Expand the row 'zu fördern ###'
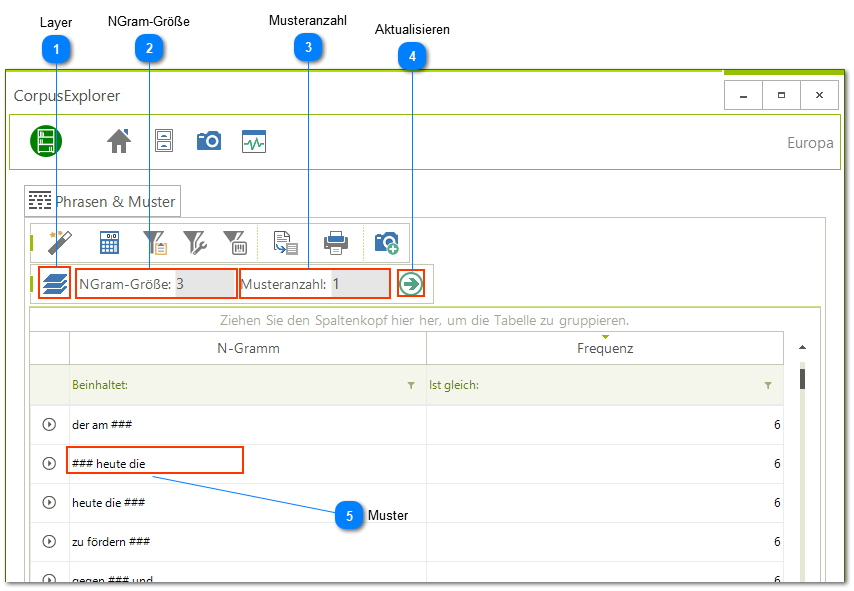854x591 pixels. coord(49,541)
